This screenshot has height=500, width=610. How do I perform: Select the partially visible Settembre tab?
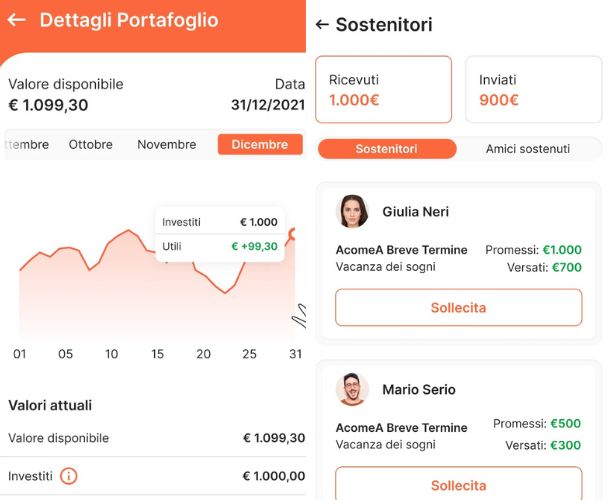coord(26,145)
